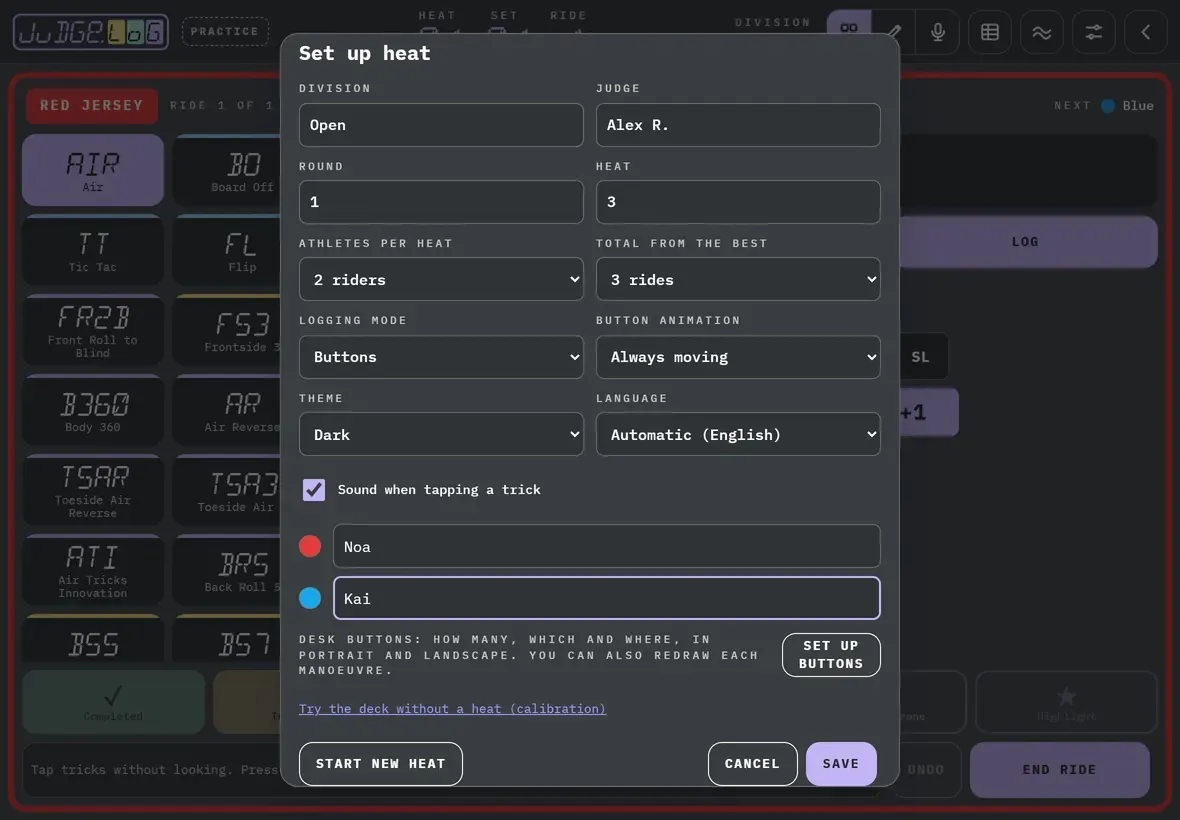The height and width of the screenshot is (820, 1180).
Task: Click the wave icon in the top toolbar
Action: [1042, 32]
